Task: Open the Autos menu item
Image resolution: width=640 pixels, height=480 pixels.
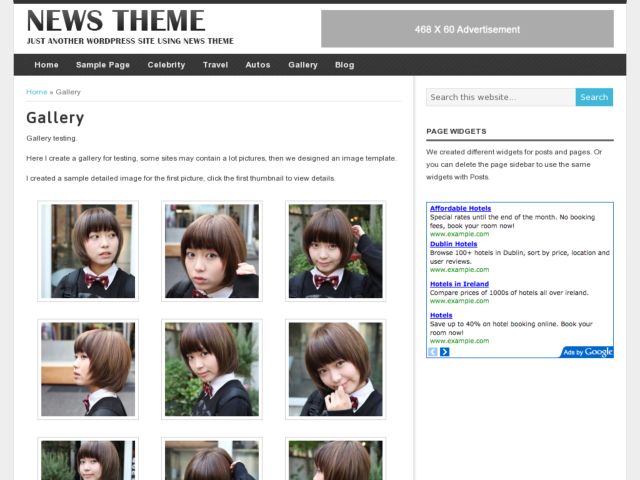Action: click(258, 65)
